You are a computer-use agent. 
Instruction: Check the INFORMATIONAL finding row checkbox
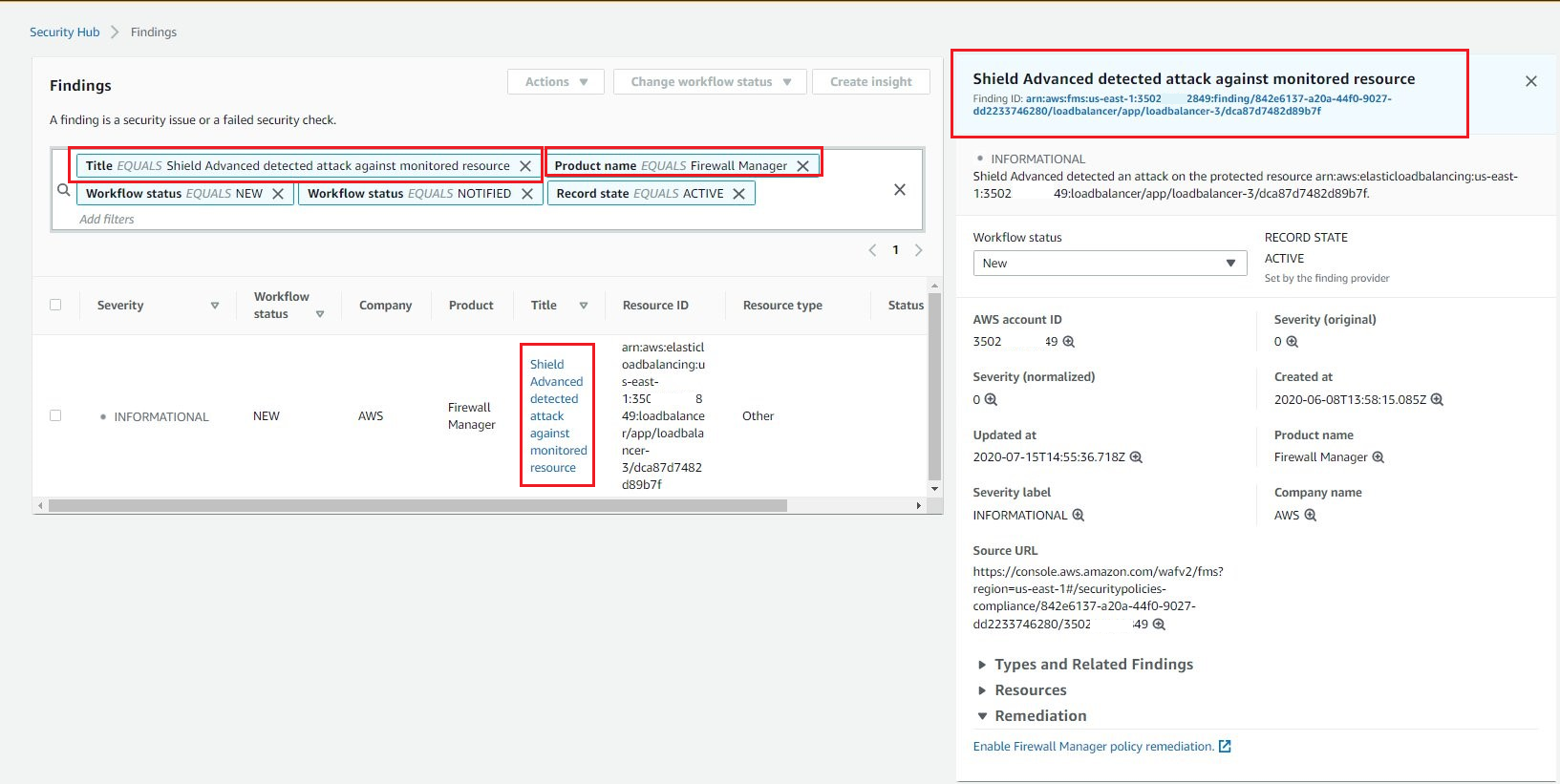[55, 415]
